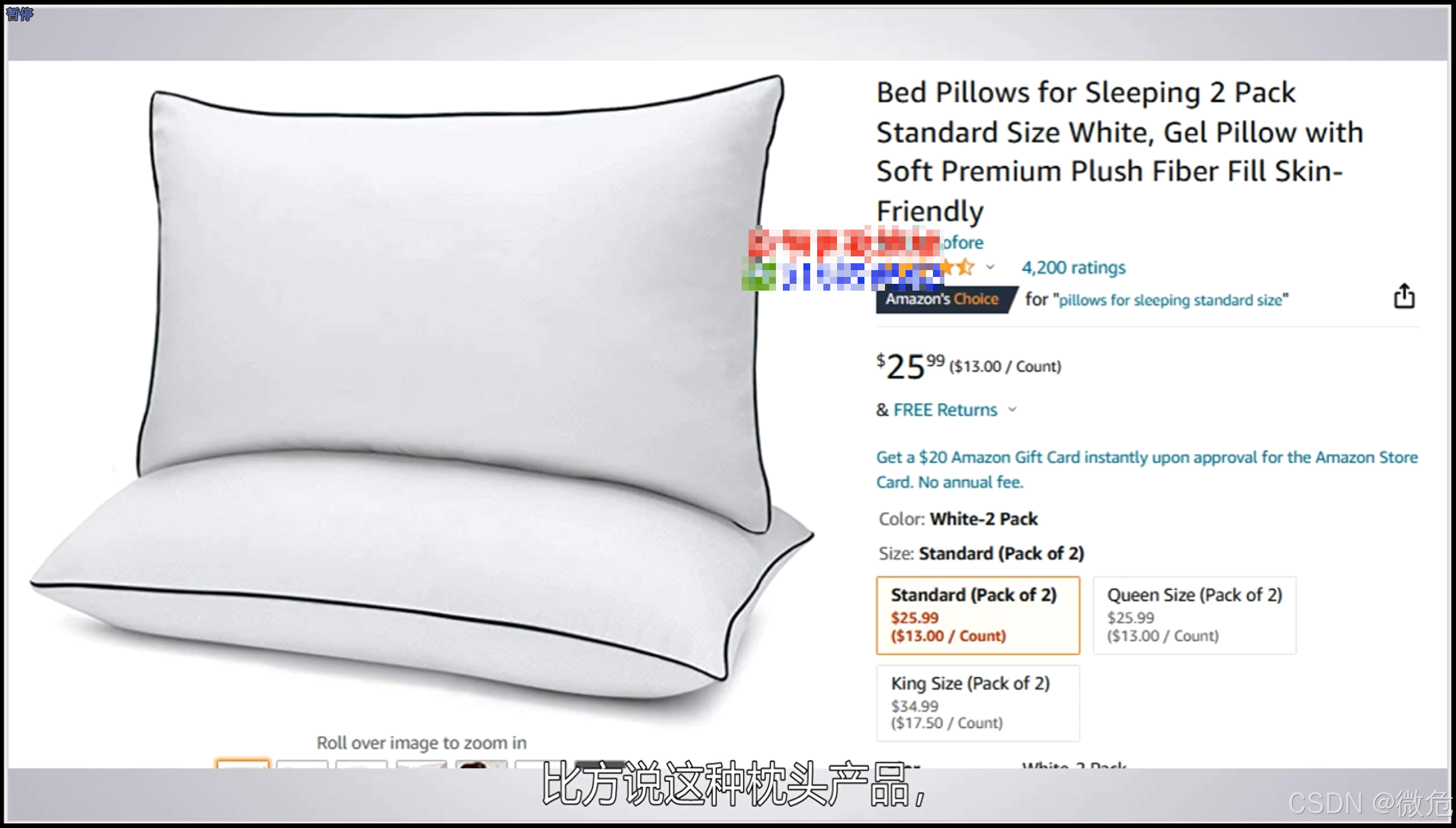1456x828 pixels.
Task: Click the share icon beside Amazon's Choice
Action: pos(1404,296)
